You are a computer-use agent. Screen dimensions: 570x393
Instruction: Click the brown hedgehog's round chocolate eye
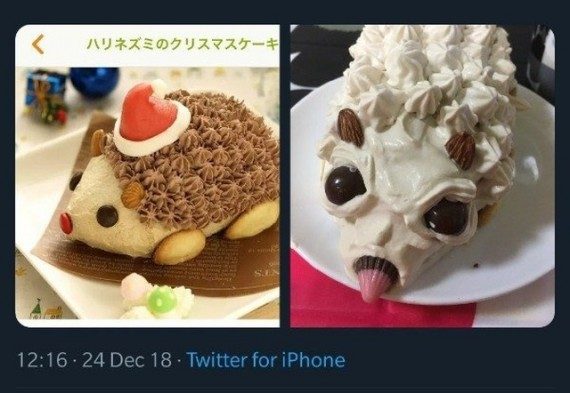107,216
